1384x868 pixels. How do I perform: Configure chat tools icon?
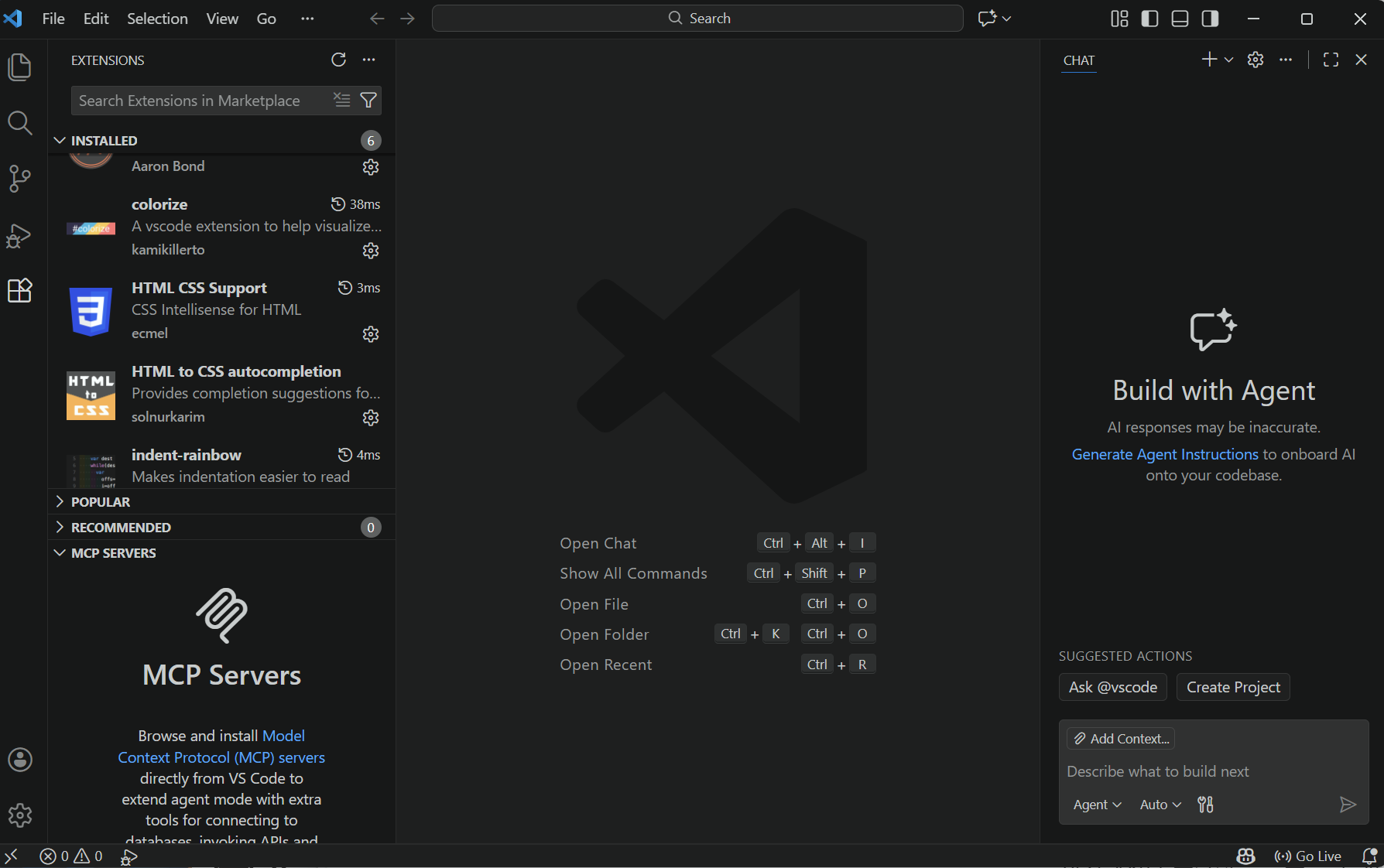(x=1205, y=805)
